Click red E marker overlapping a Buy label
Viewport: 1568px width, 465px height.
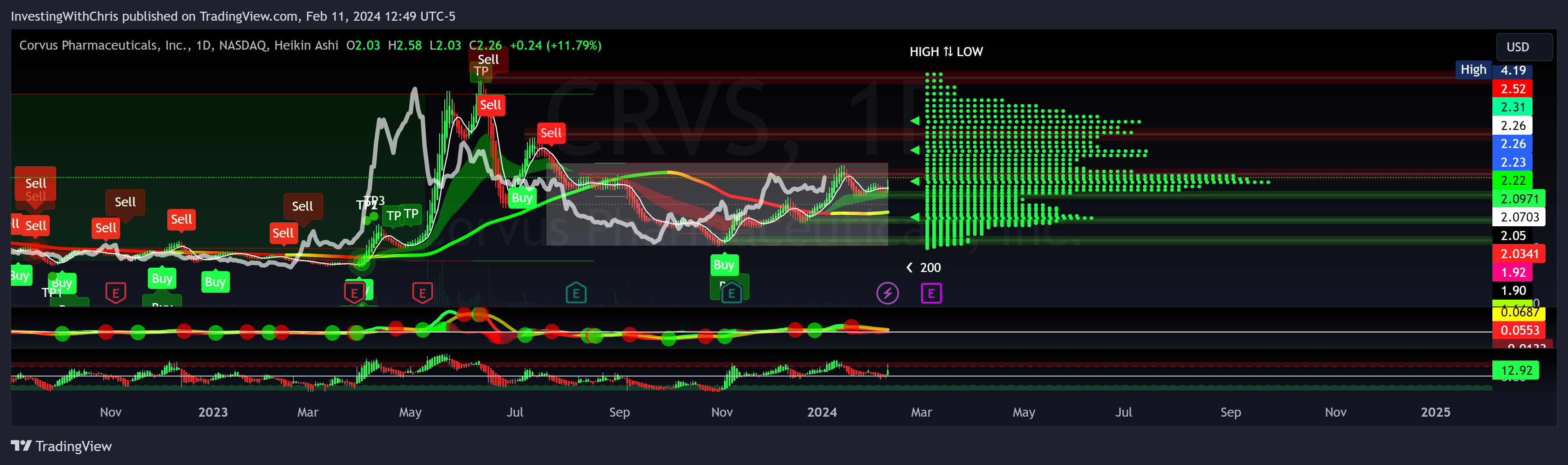tap(354, 293)
